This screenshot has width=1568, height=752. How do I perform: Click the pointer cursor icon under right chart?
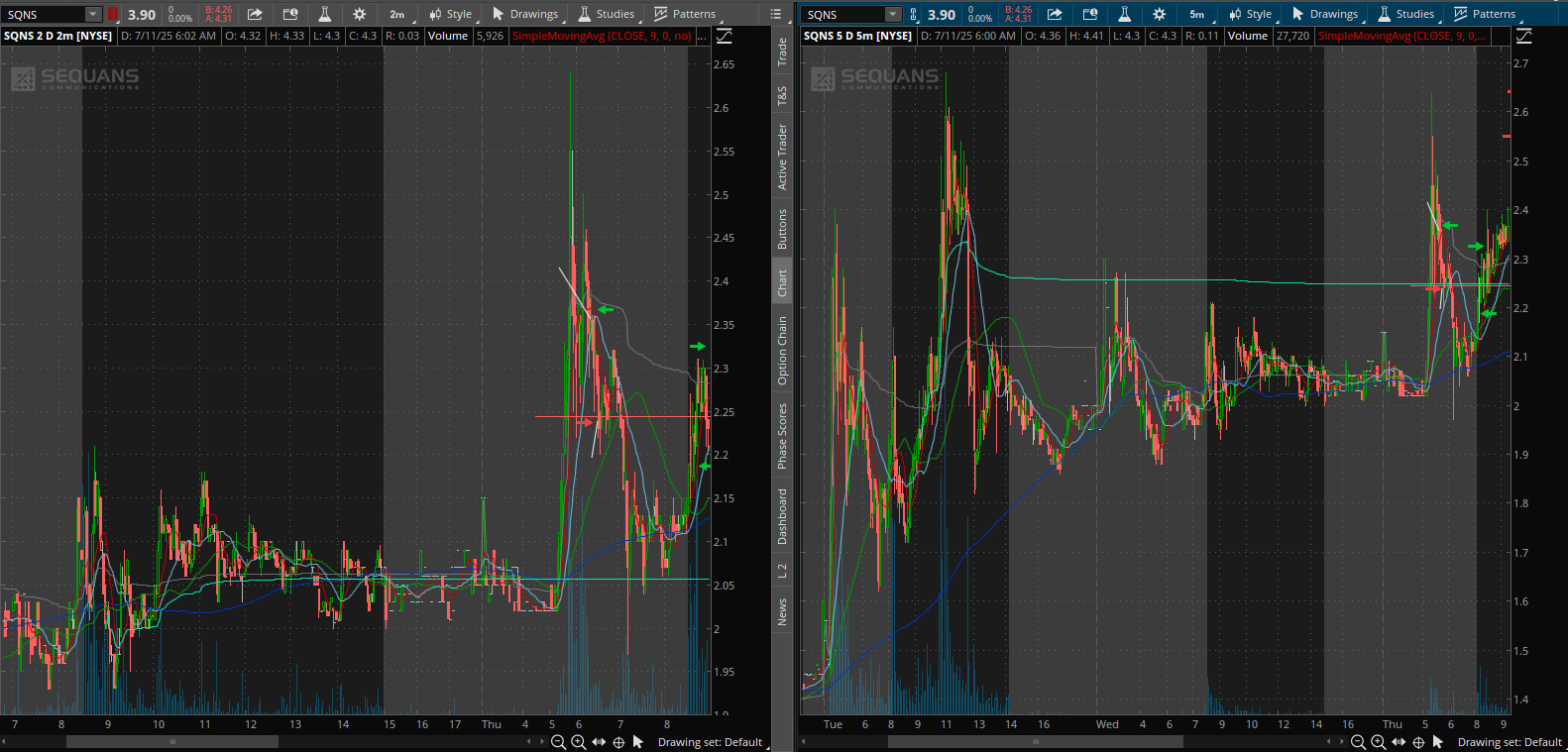click(x=1438, y=742)
